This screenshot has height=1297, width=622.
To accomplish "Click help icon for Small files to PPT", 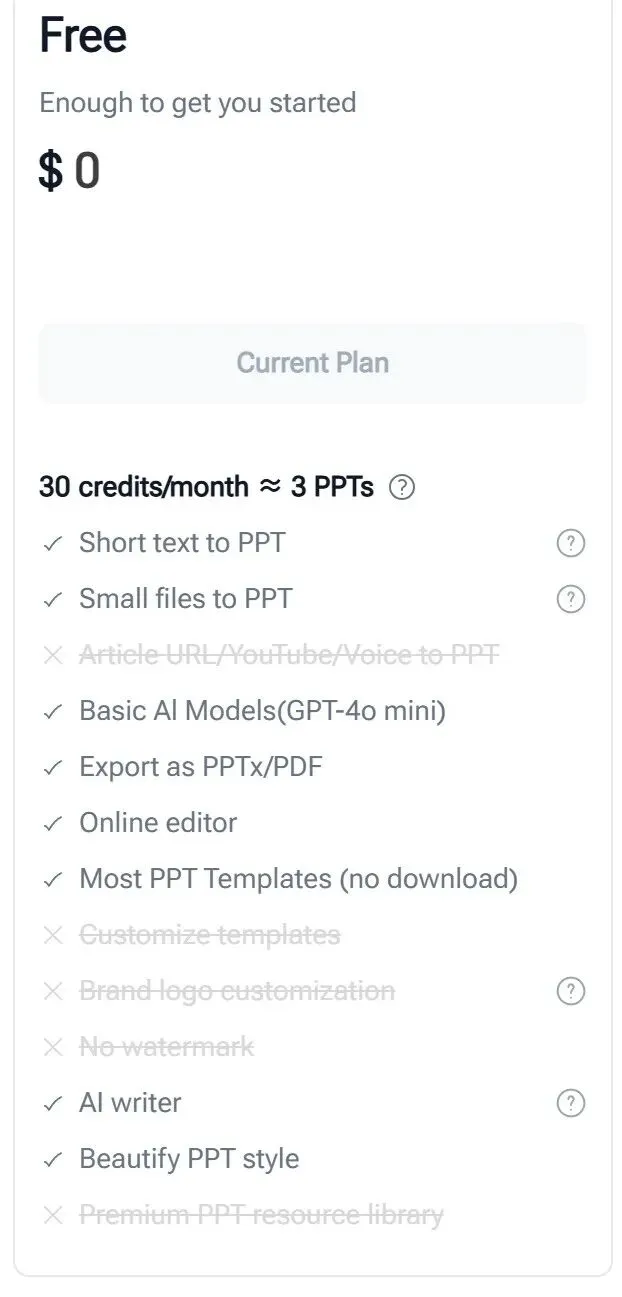I will point(570,600).
